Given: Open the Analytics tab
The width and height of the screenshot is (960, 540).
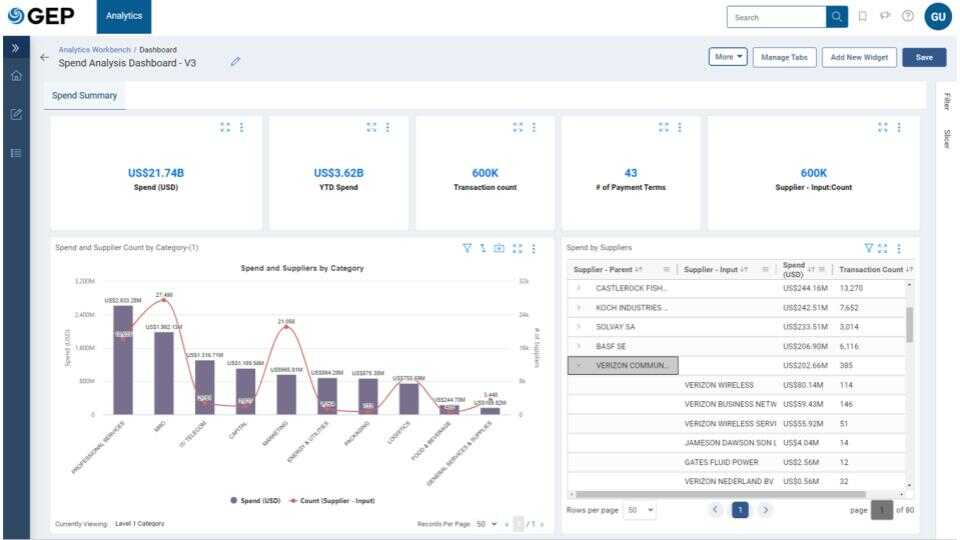Looking at the screenshot, I should (x=124, y=17).
